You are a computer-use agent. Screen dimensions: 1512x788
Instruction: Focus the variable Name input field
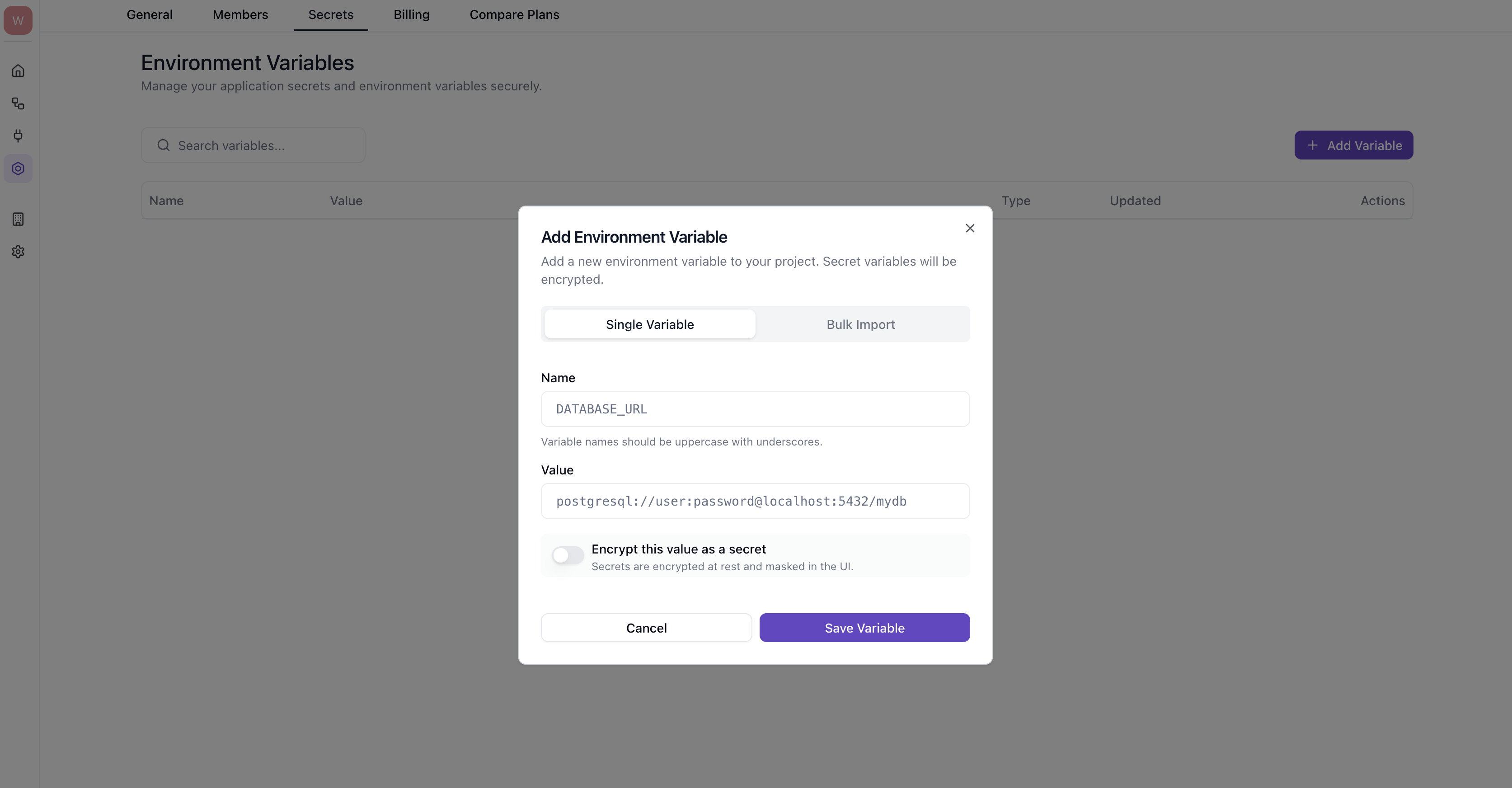coord(755,409)
